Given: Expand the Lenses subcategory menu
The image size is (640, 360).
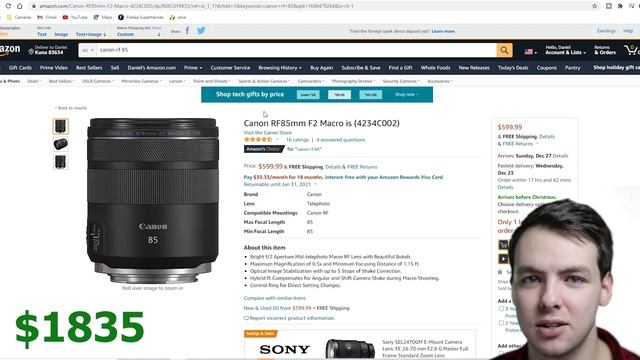Looking at the screenshot, I should click(177, 81).
